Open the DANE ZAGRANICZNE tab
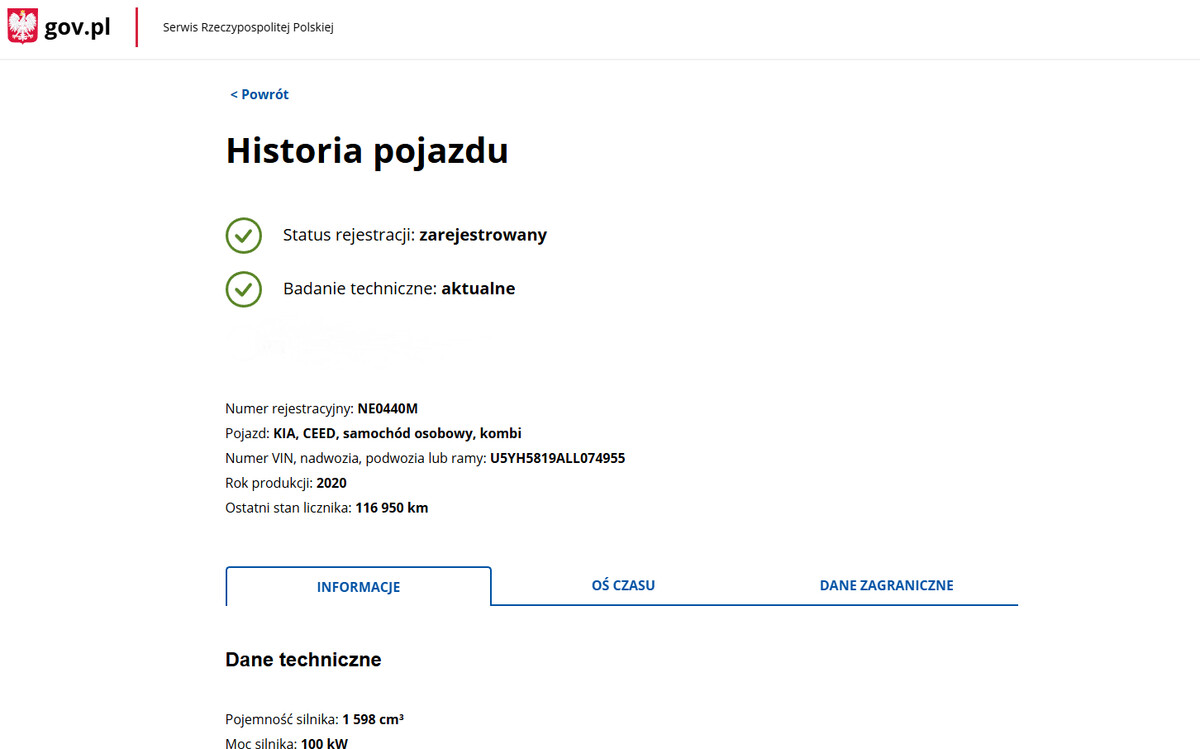The width and height of the screenshot is (1200, 749). click(x=886, y=585)
